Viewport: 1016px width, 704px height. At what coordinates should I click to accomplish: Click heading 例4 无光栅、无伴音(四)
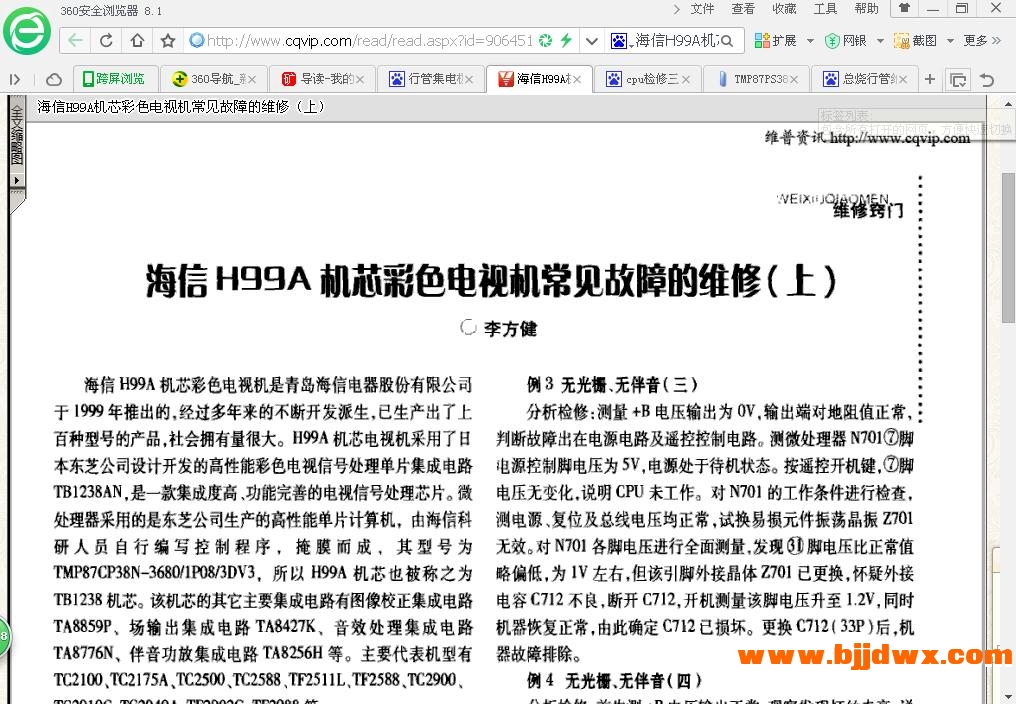[614, 681]
